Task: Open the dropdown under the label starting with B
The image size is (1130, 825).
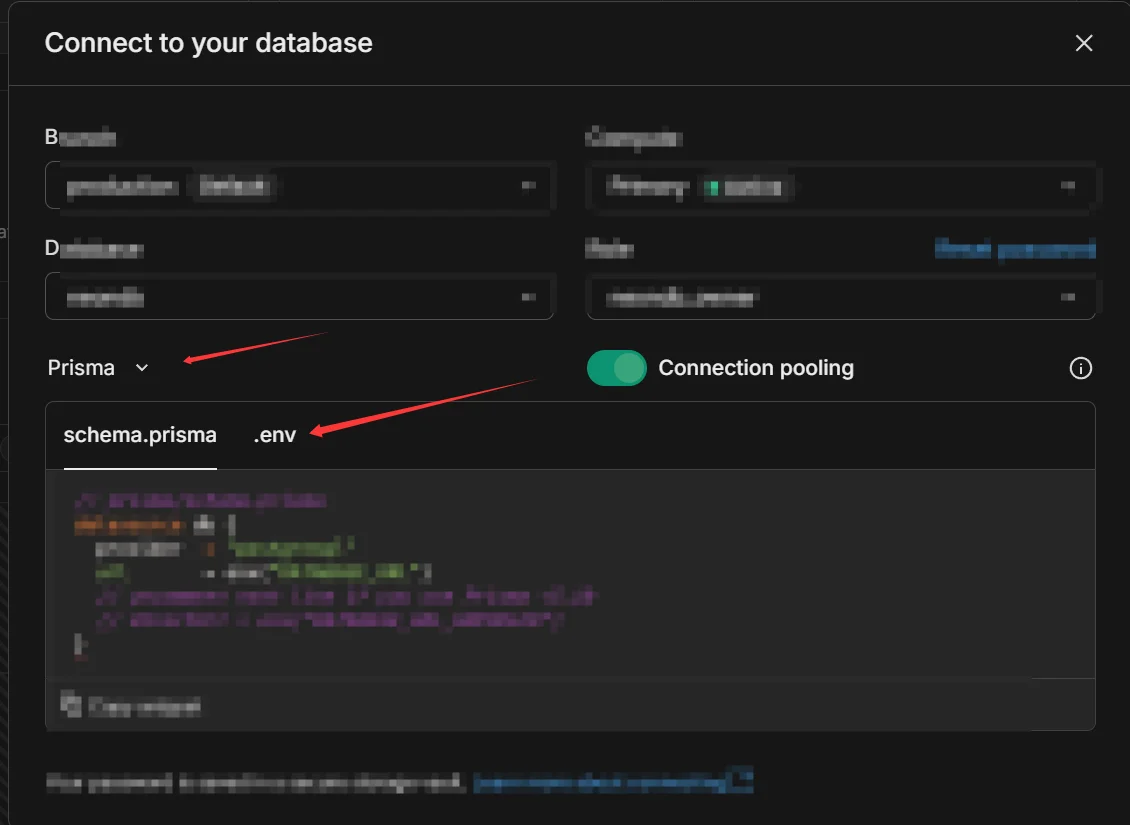Action: pos(299,186)
